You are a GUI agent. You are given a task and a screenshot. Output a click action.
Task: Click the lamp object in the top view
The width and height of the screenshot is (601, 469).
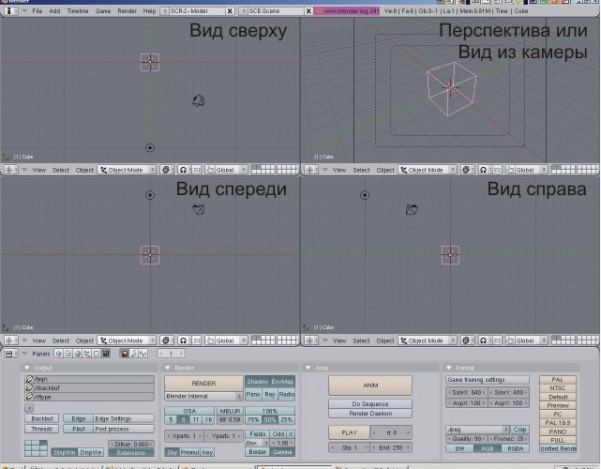tap(150, 148)
